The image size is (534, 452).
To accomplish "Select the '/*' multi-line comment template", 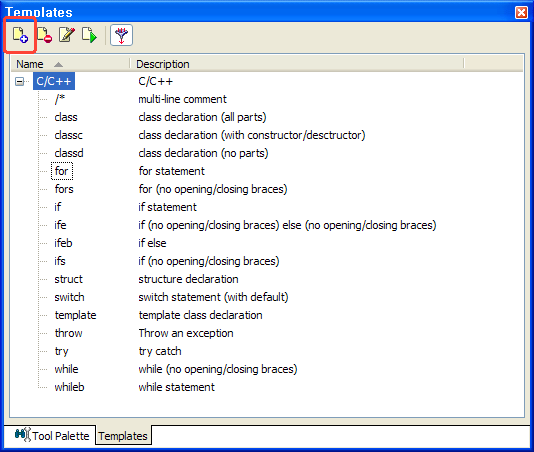I will pyautogui.click(x=60, y=99).
